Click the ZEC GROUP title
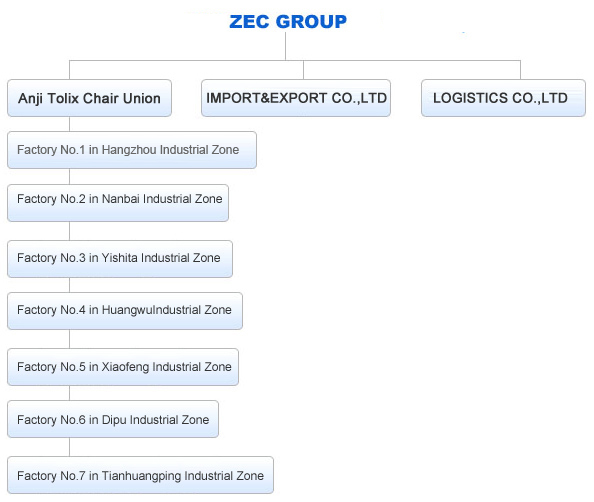 coord(288,22)
